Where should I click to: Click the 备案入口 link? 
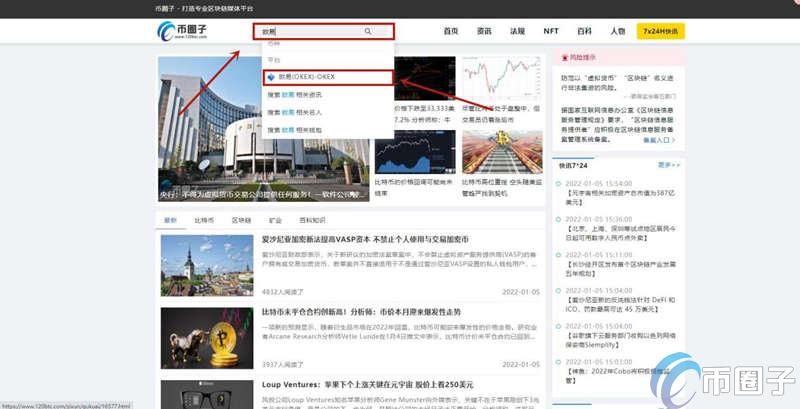point(659,140)
